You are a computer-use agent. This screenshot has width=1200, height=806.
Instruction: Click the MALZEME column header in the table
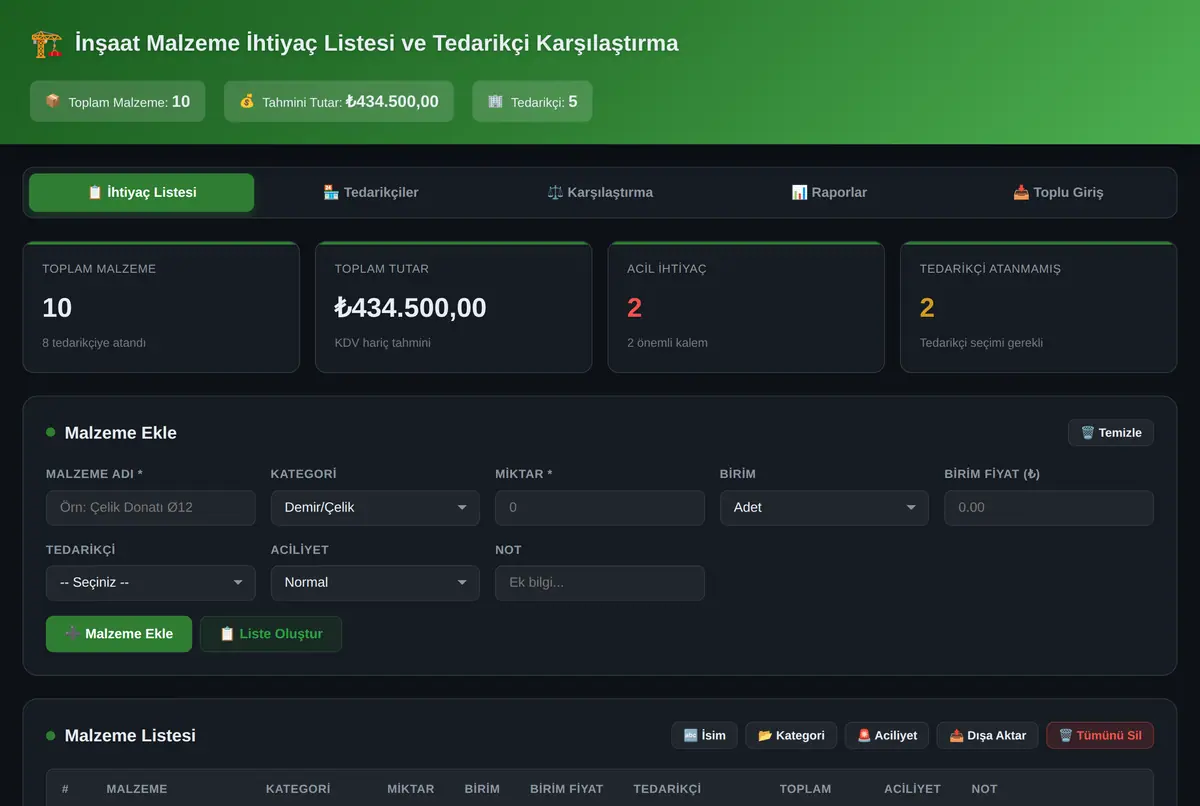pos(137,789)
